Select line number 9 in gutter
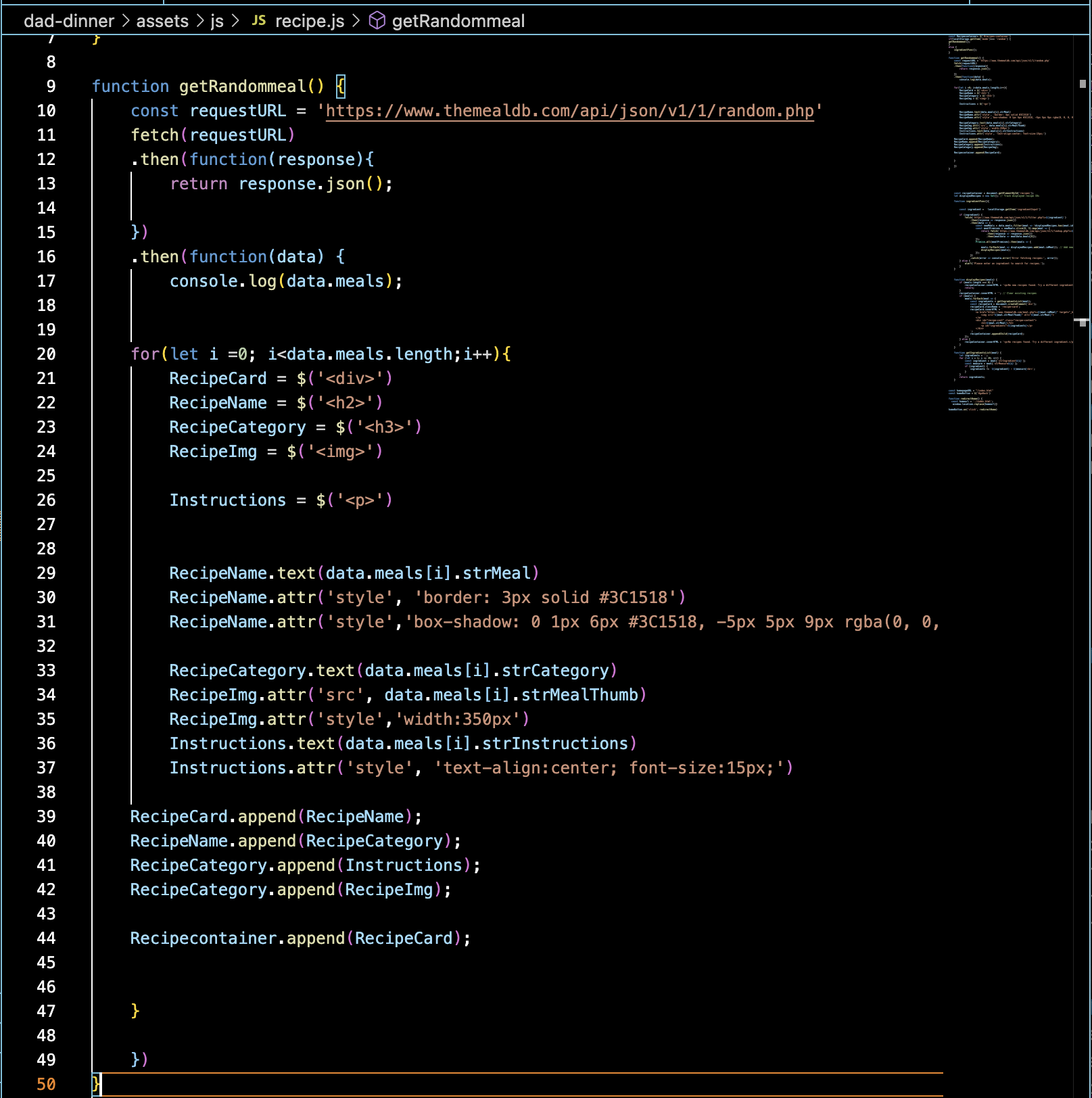This screenshot has height=1098, width=1092. click(51, 87)
